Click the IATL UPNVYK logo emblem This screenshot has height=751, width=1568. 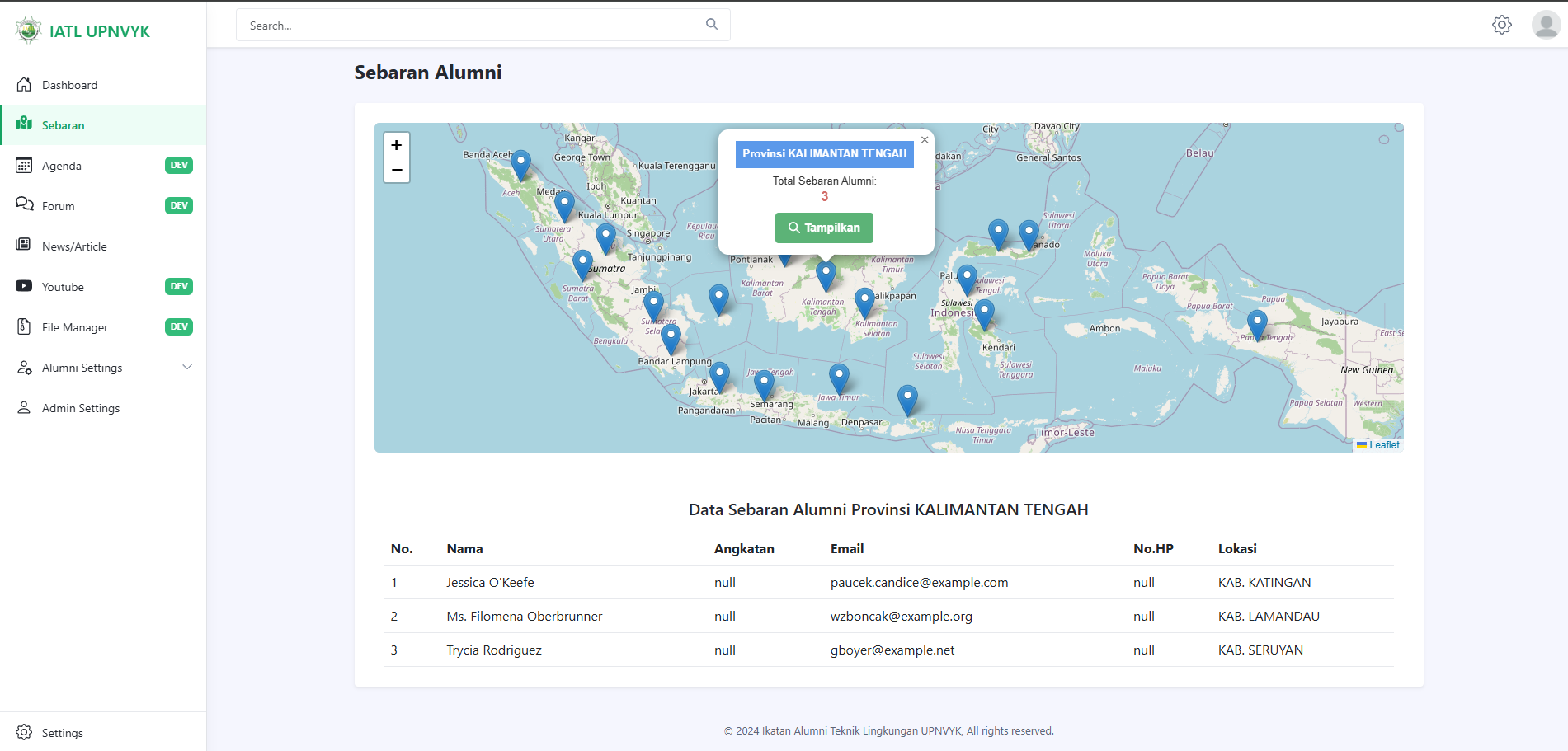click(x=28, y=31)
